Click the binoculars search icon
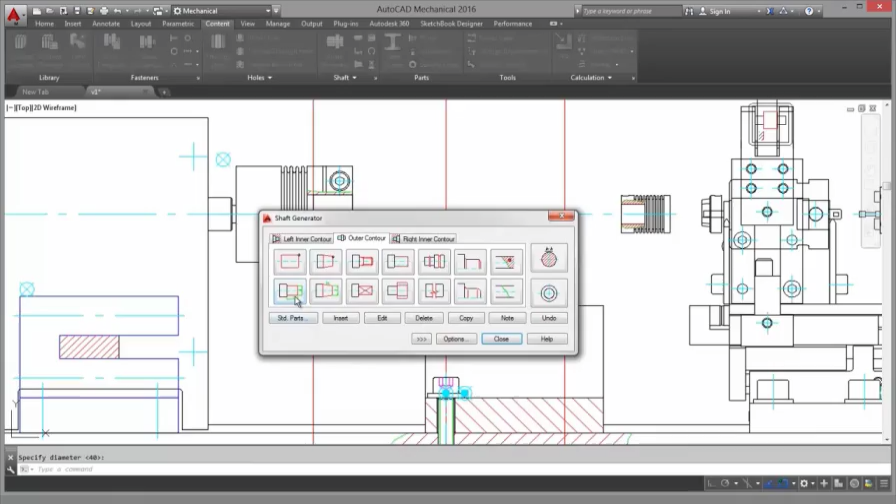Screen dimensions: 896x504 [689, 11]
